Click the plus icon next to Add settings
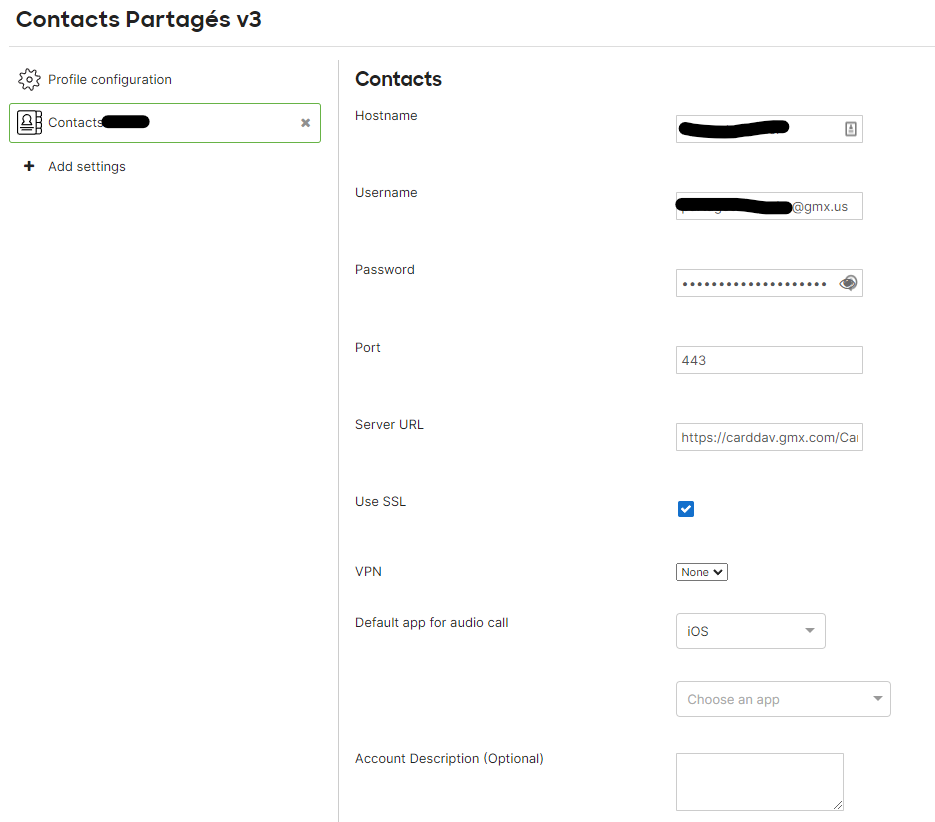Viewport: 935px width, 822px height. tap(29, 166)
